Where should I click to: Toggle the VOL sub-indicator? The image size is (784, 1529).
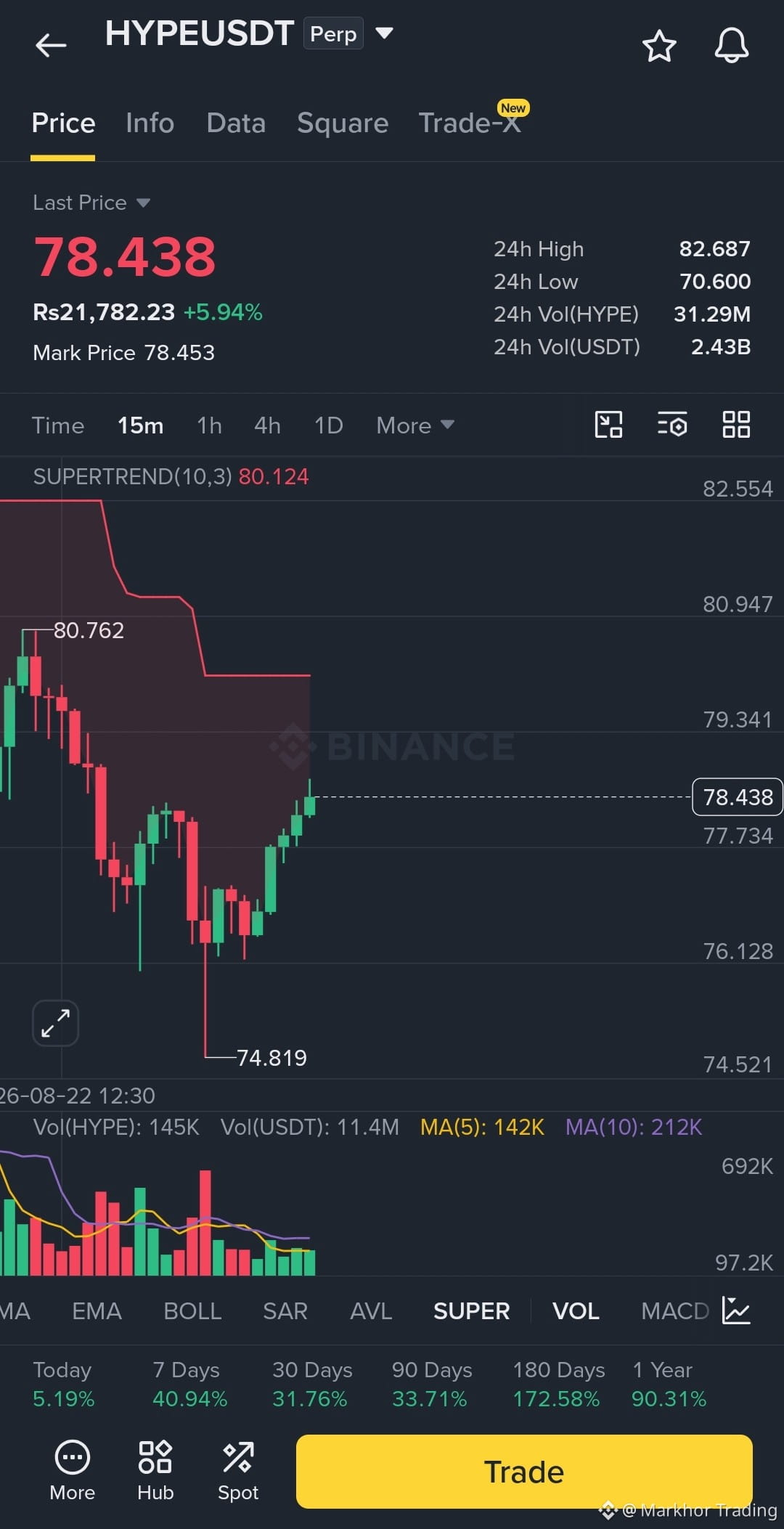[576, 1311]
